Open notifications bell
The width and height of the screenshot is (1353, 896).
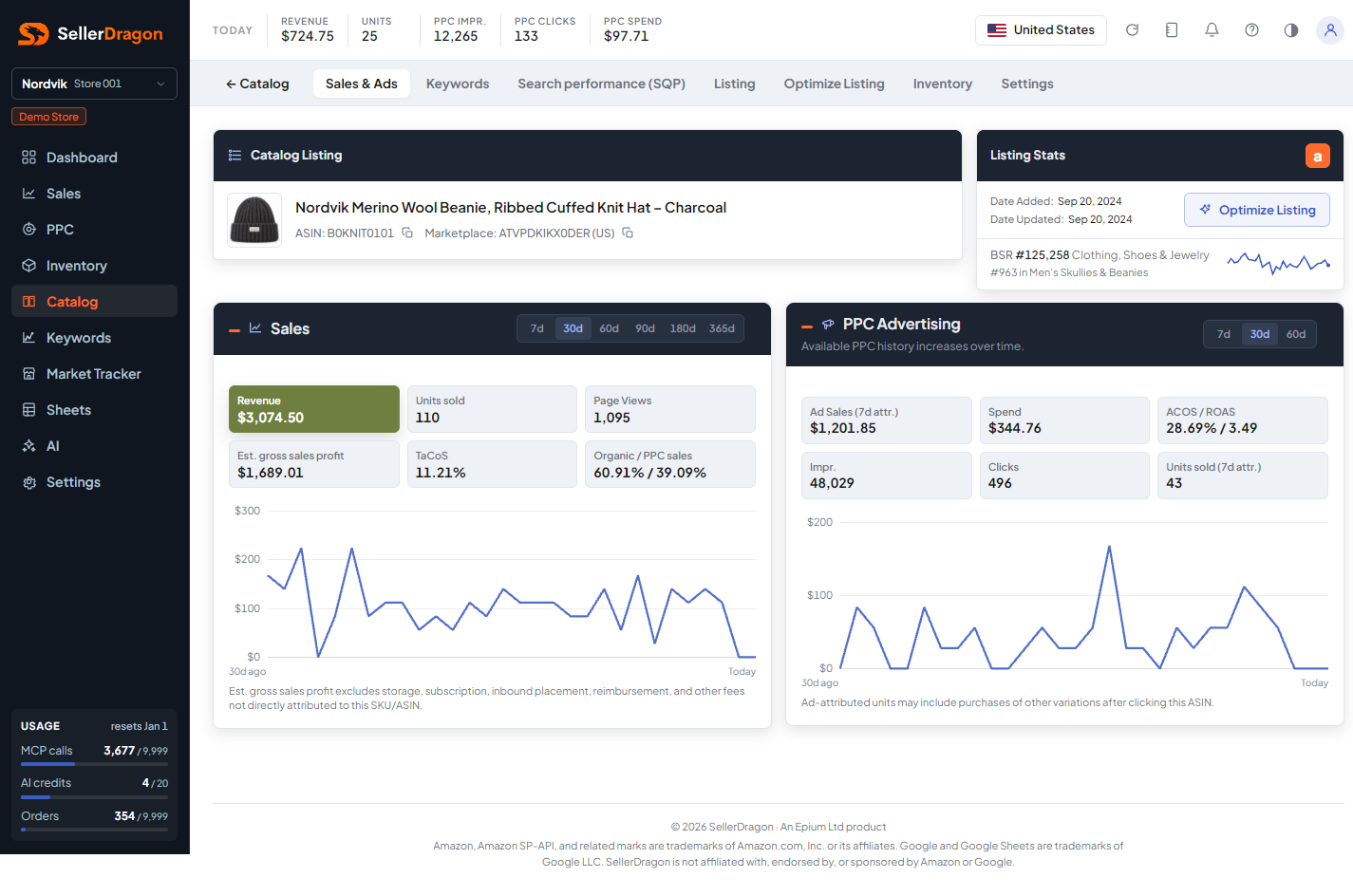pos(1212,30)
